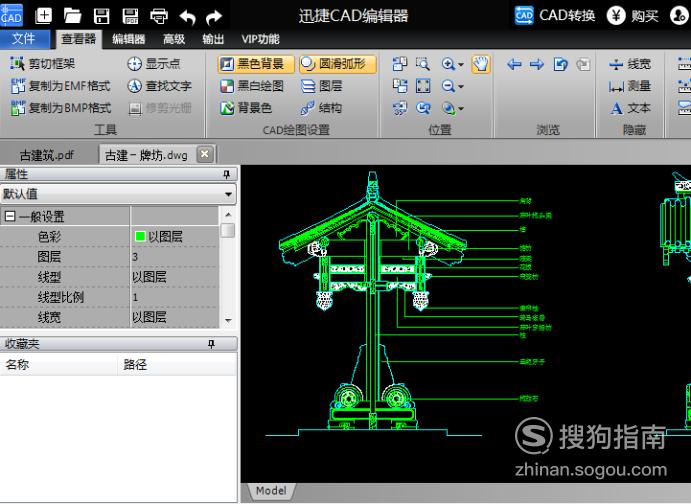Open the zoom out dropdown arrow

coord(461,87)
